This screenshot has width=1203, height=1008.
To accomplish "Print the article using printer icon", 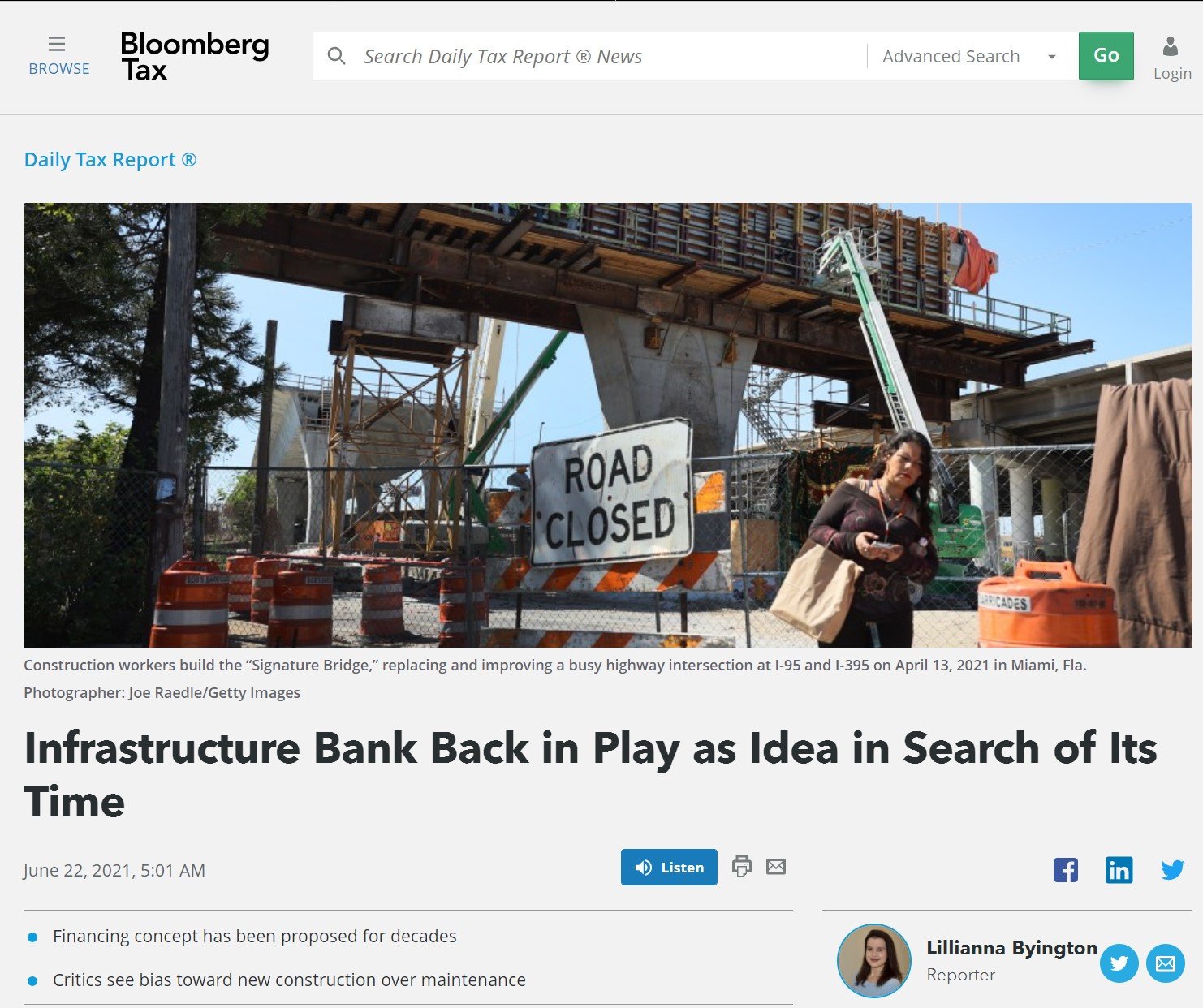I will tap(741, 866).
